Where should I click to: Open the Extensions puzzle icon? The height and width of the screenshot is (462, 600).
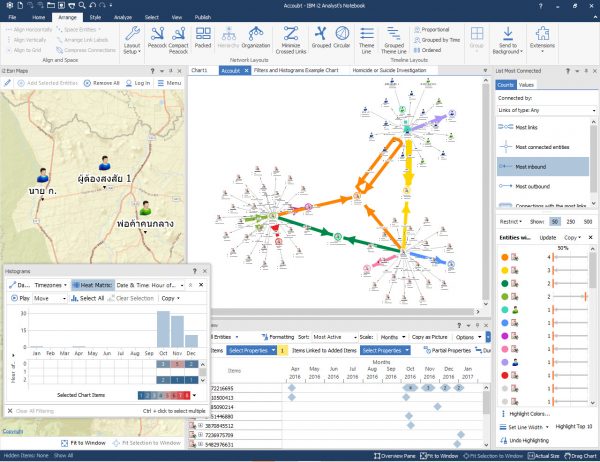click(542, 34)
